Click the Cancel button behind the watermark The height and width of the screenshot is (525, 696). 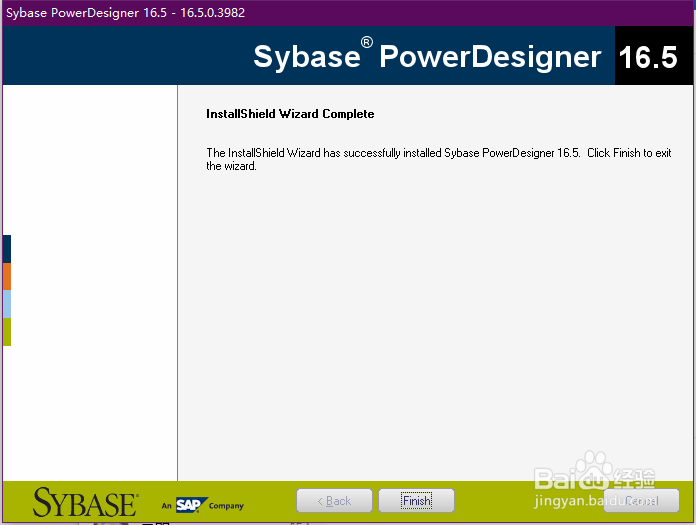point(641,501)
